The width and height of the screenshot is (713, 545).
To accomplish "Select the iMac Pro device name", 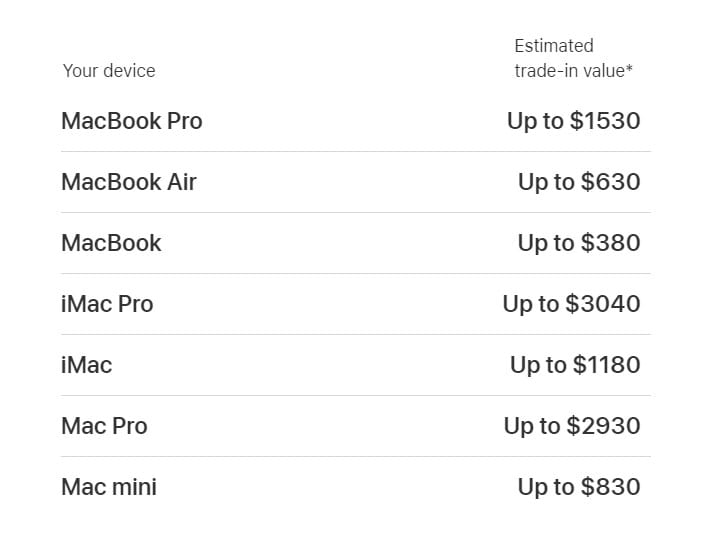I will tap(107, 304).
